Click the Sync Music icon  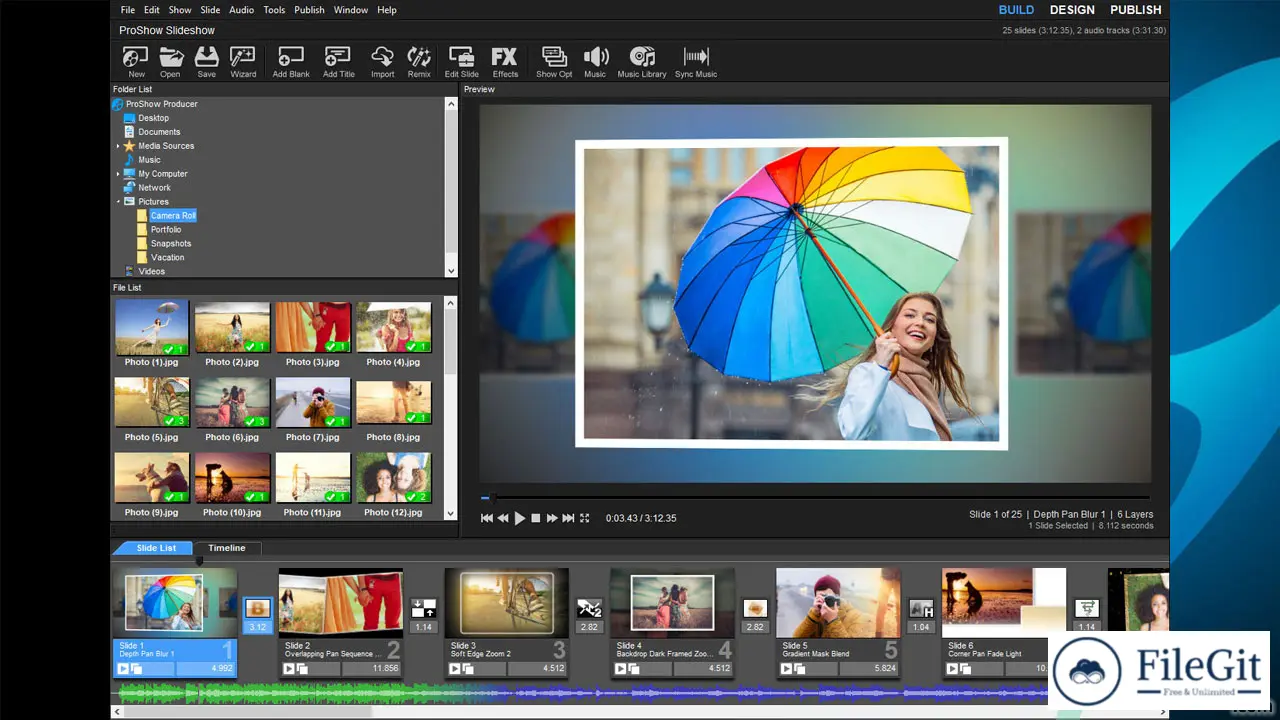[x=696, y=61]
